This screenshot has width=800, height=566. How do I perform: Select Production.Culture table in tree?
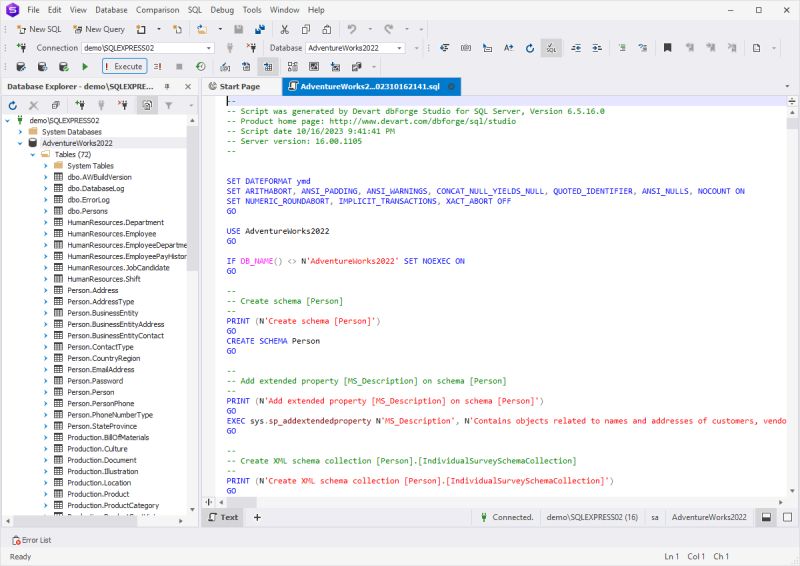97,449
